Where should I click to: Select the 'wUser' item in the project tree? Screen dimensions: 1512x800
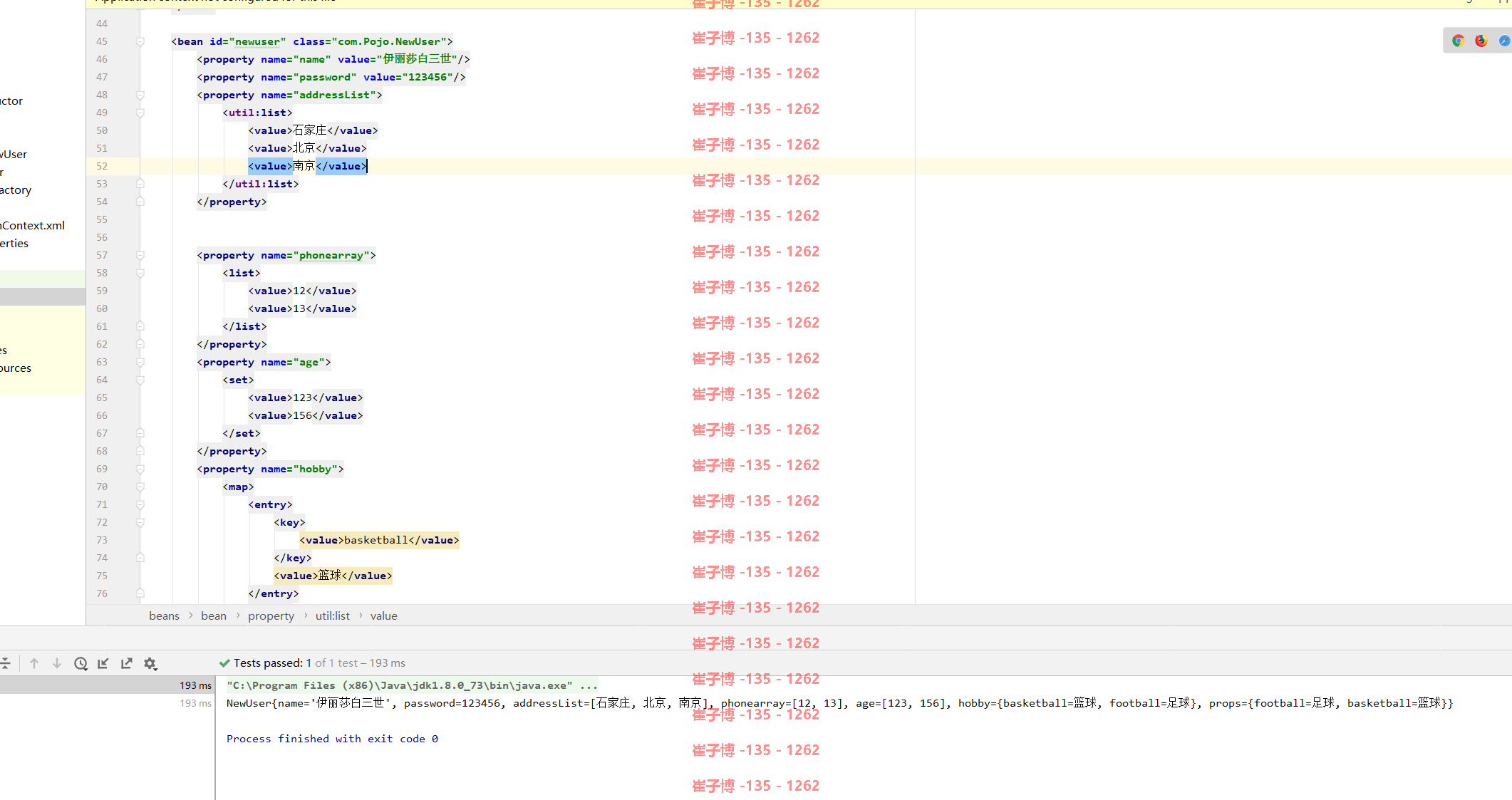click(14, 154)
